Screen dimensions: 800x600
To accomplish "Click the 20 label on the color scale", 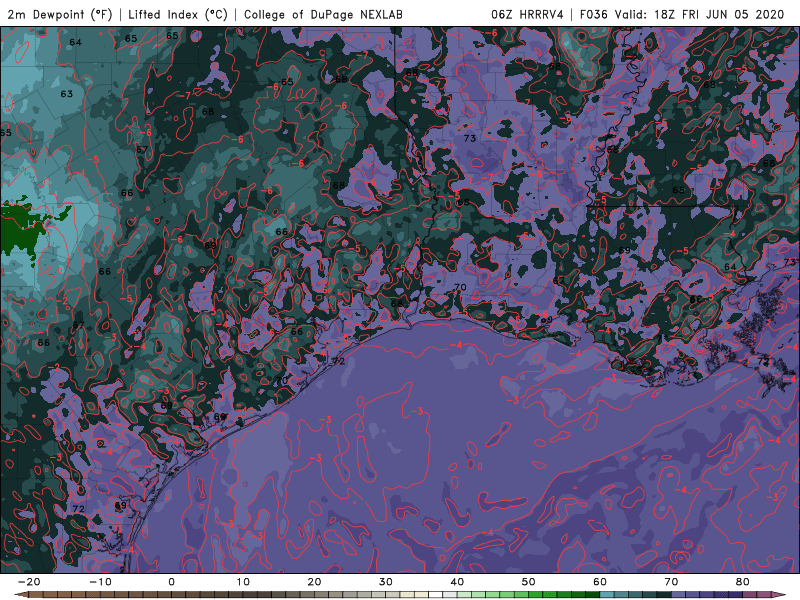I will point(314,582).
